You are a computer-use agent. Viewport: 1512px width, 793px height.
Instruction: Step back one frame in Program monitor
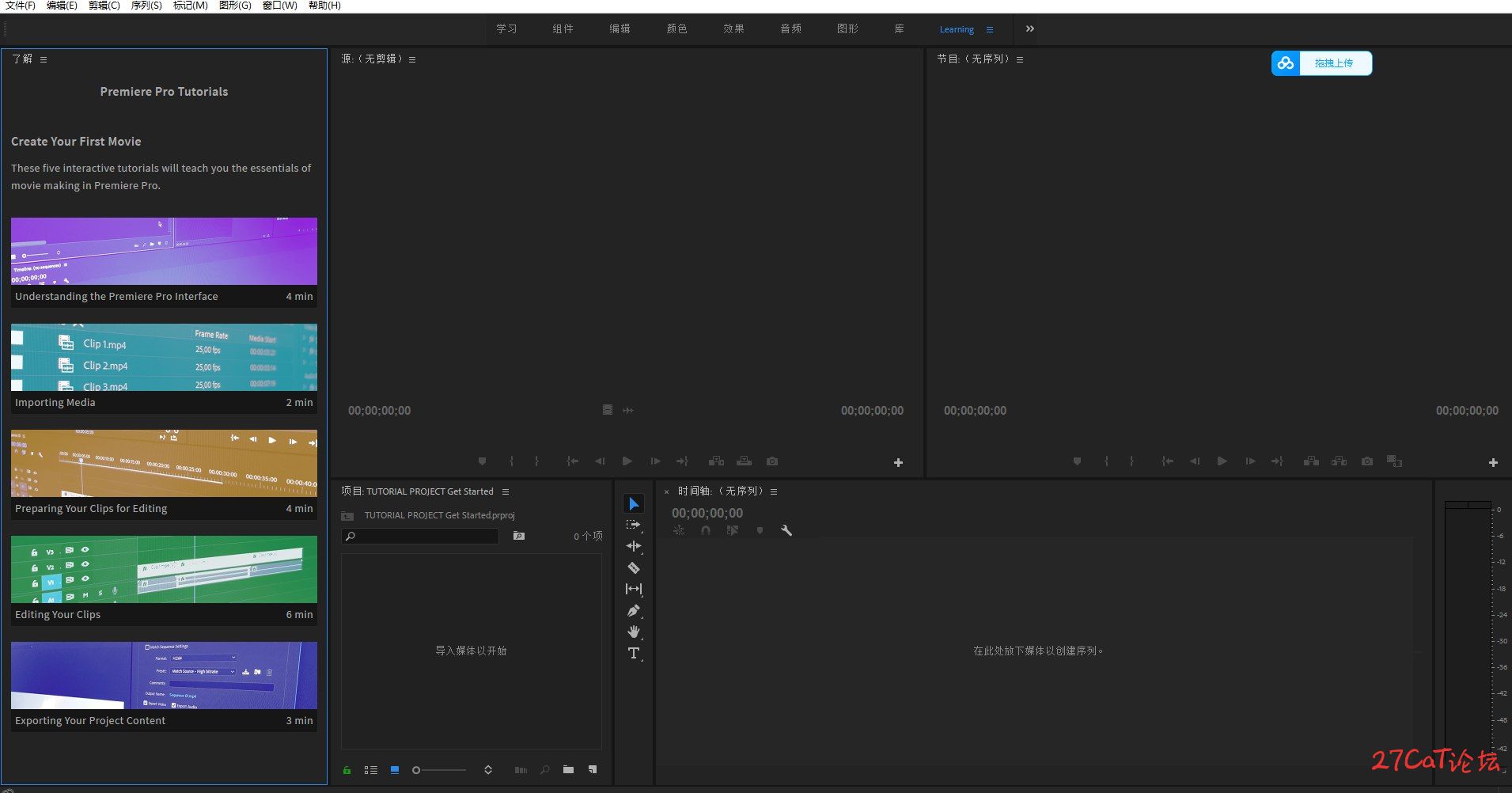tap(1195, 461)
